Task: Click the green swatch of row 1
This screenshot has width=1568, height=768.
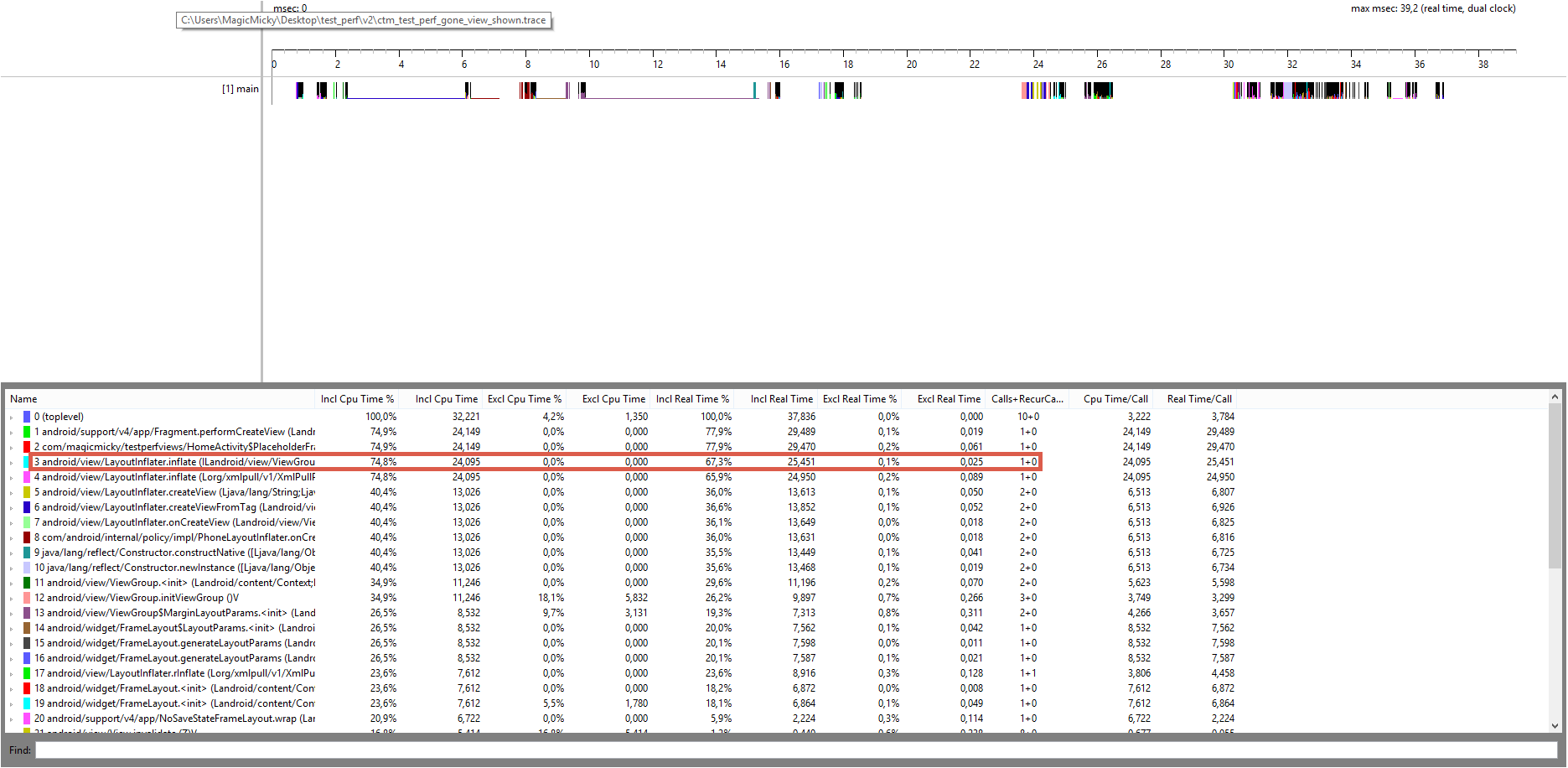Action: tap(27, 432)
